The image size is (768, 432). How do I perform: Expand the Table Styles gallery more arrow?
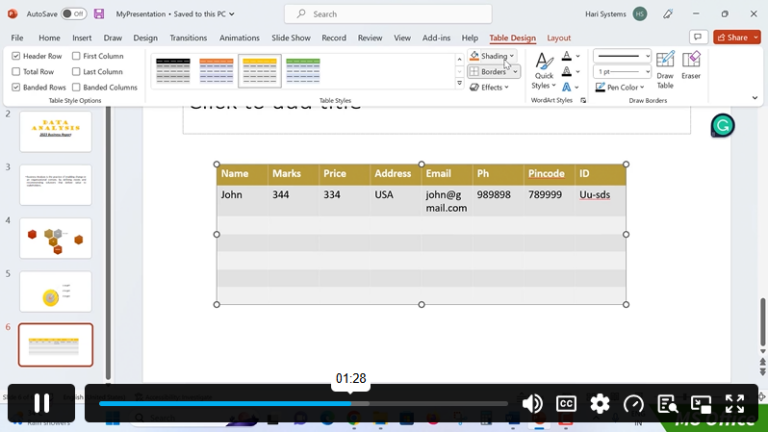[459, 84]
